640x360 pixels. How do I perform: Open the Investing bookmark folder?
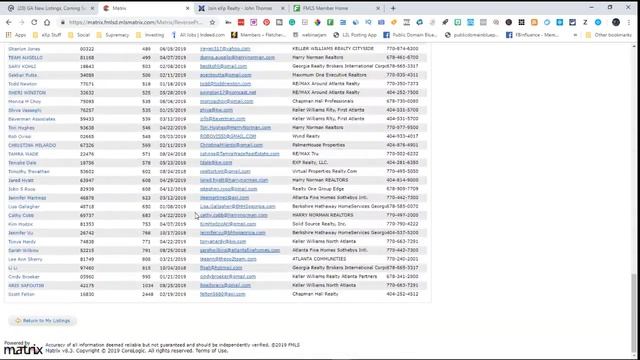point(150,35)
